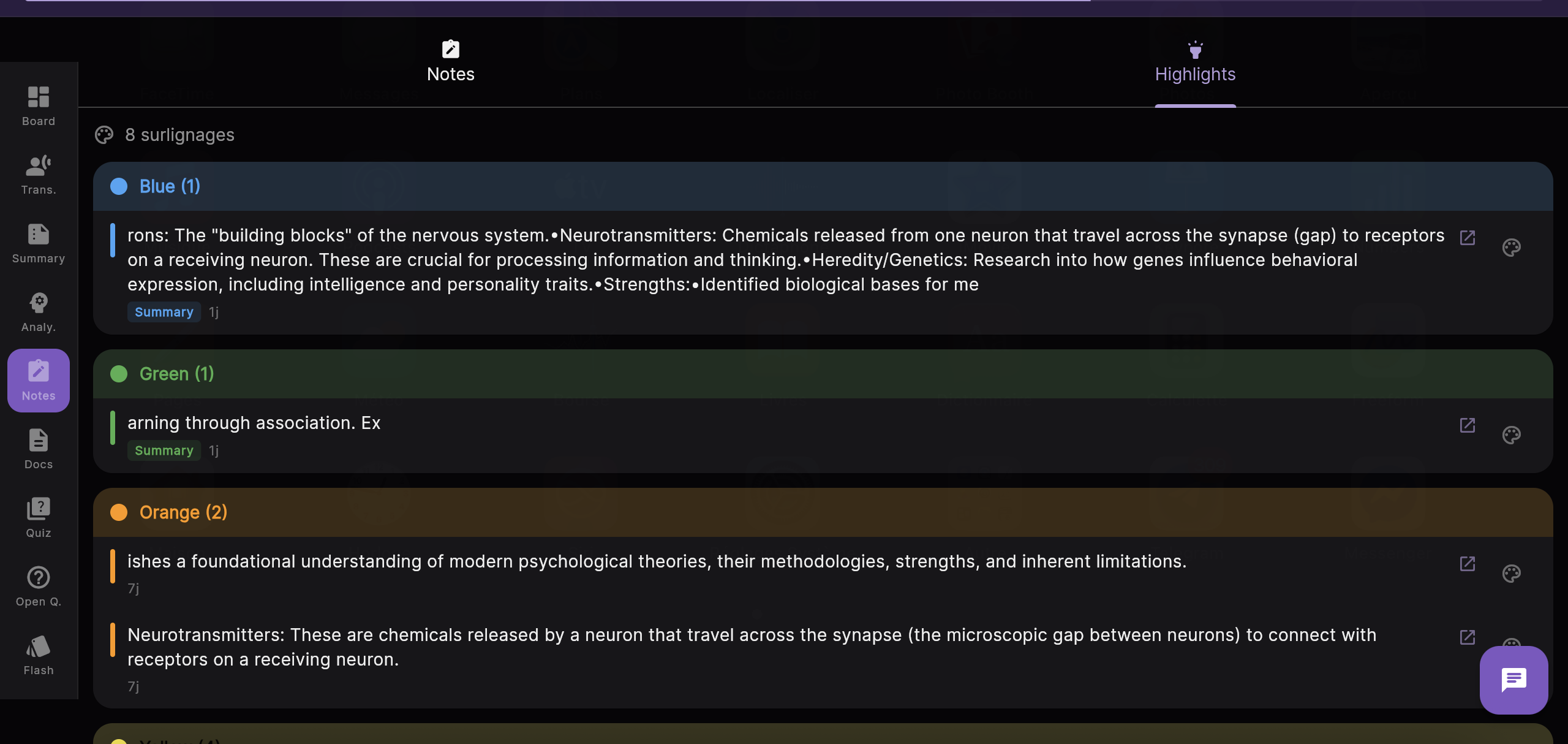1568x744 pixels.
Task: Select the Open Q. sidebar icon
Action: pyautogui.click(x=38, y=586)
